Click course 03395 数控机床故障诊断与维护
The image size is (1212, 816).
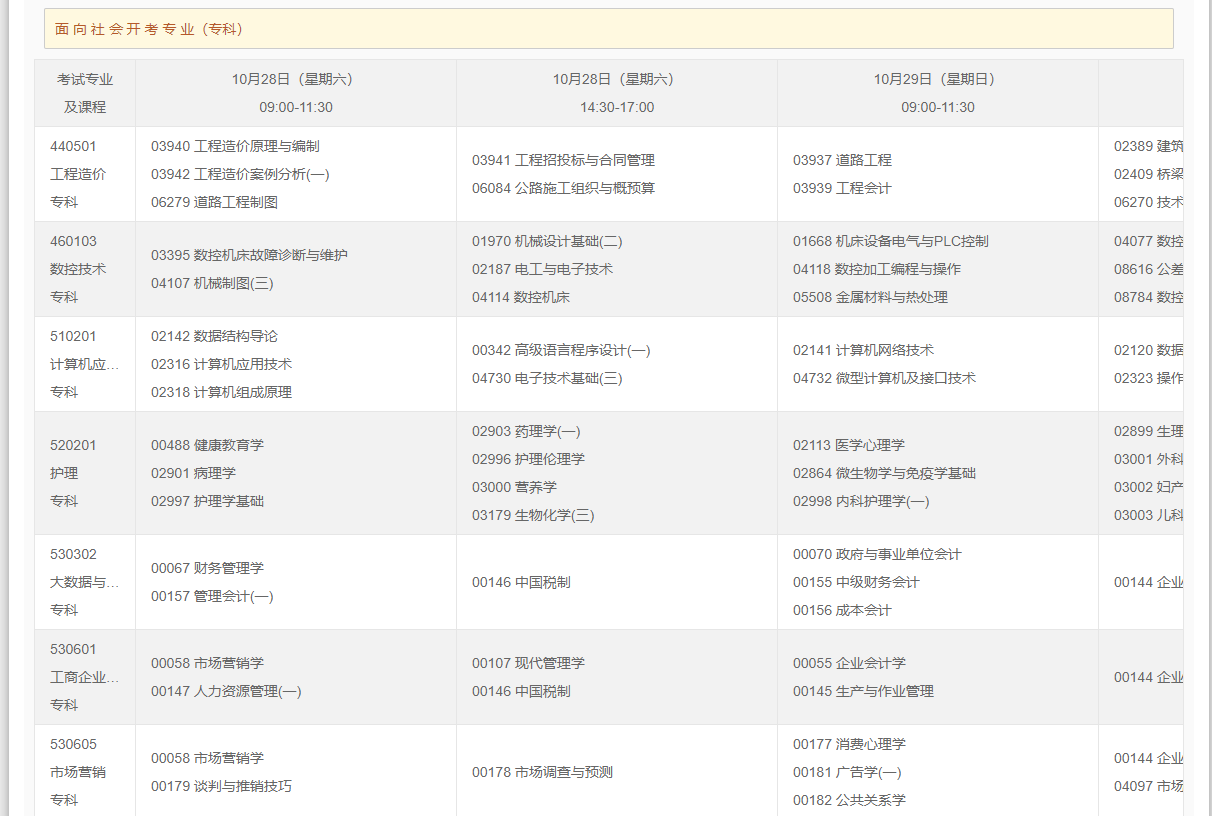point(249,255)
